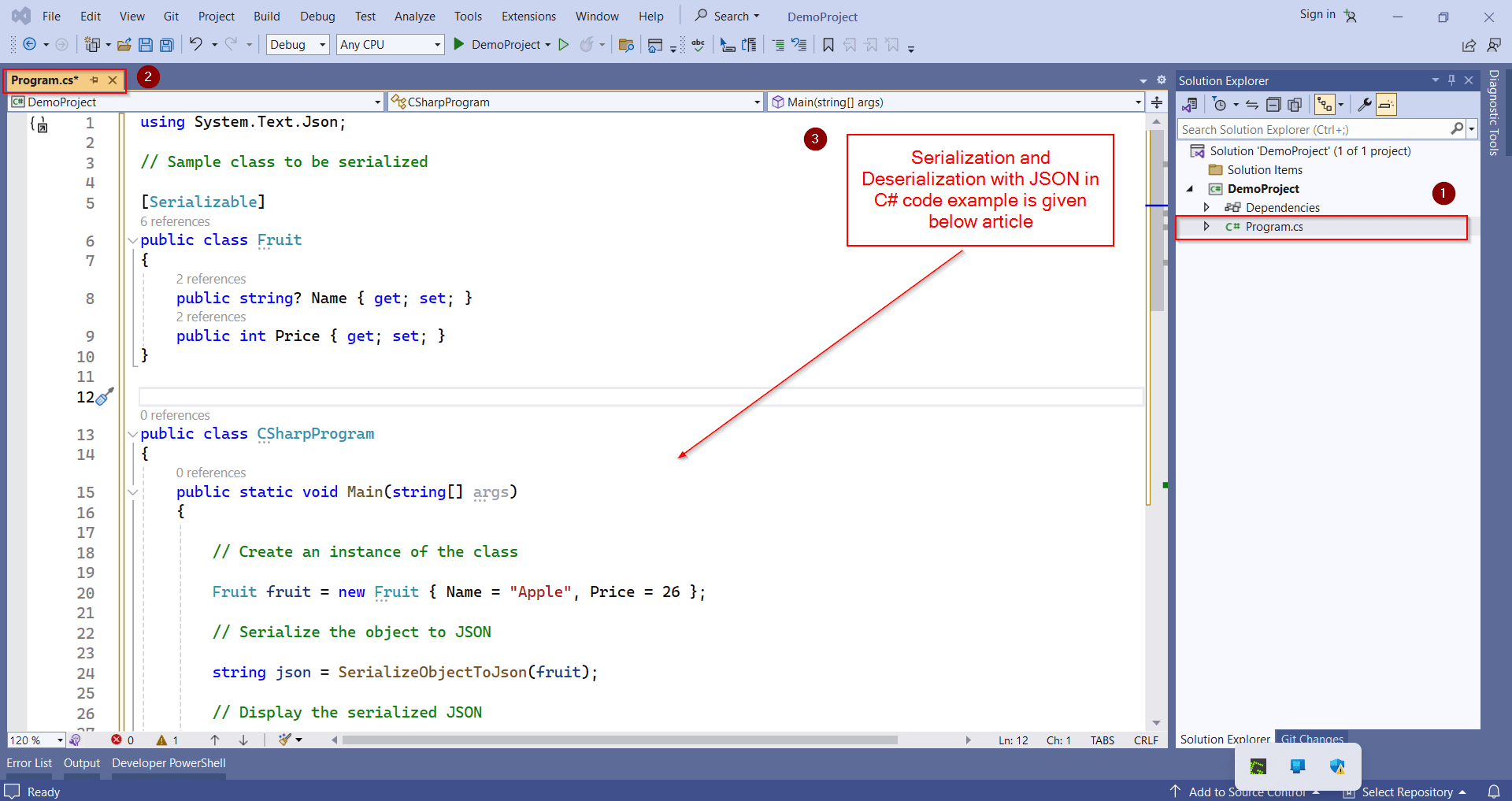The image size is (1512, 801).
Task: Start DemoProject with the green play button
Action: (x=459, y=44)
